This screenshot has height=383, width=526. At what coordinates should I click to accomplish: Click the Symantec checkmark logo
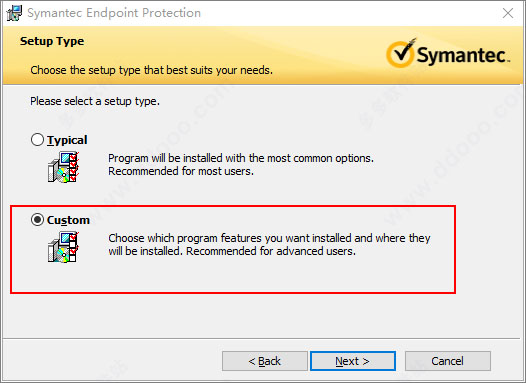click(401, 53)
